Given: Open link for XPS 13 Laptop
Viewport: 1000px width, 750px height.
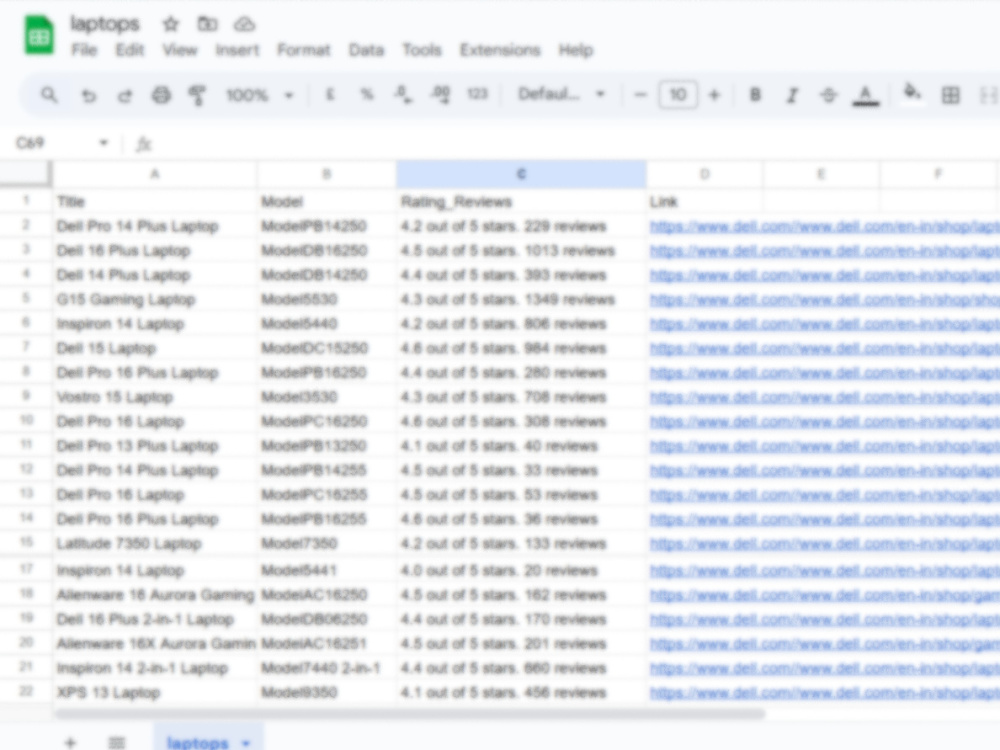Looking at the screenshot, I should click(824, 693).
